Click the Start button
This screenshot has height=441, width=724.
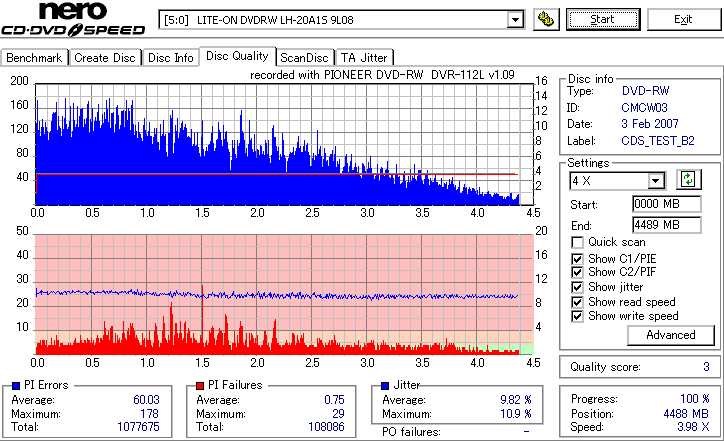click(603, 19)
